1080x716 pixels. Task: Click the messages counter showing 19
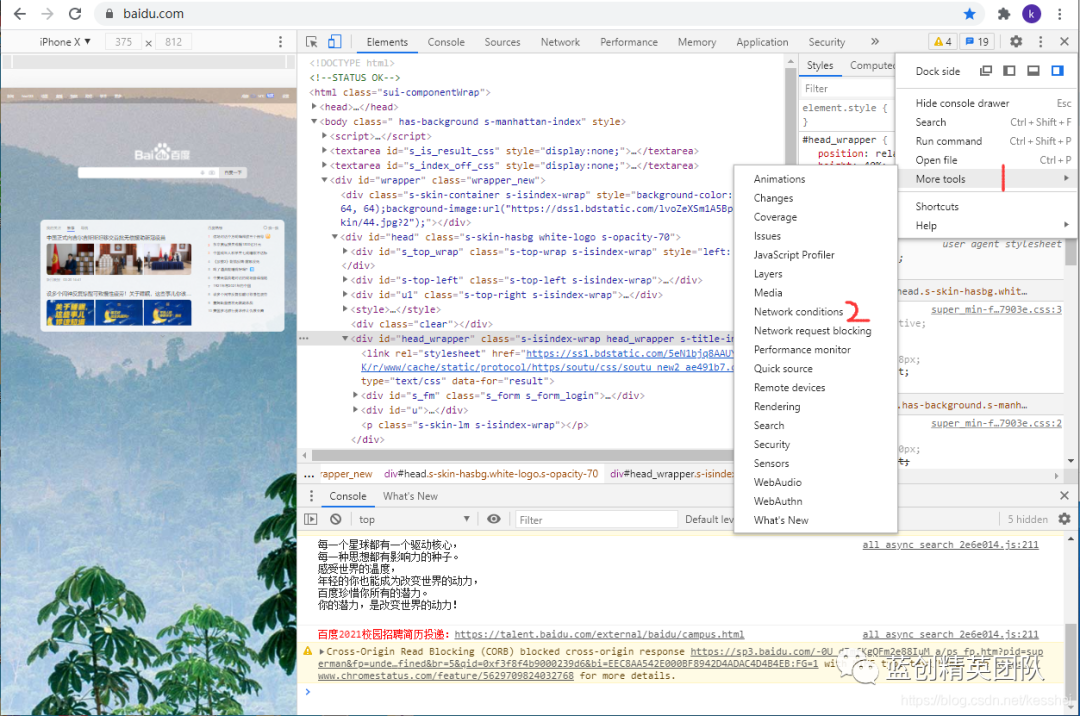pos(977,42)
